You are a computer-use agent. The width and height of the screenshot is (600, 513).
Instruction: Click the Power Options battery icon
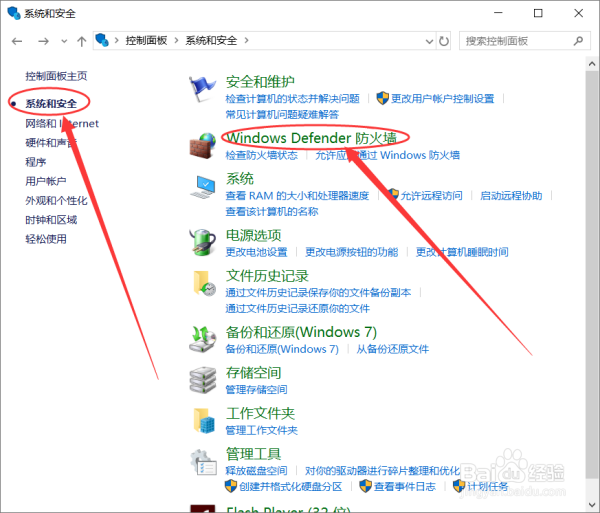pos(202,242)
